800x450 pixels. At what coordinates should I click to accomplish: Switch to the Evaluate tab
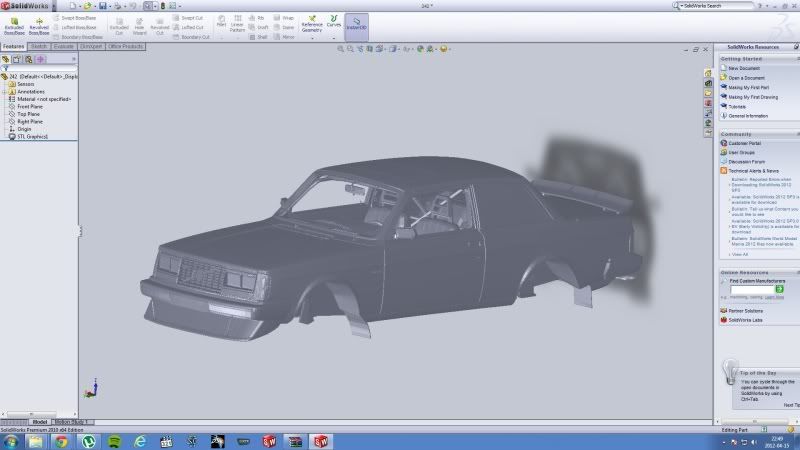coord(63,46)
